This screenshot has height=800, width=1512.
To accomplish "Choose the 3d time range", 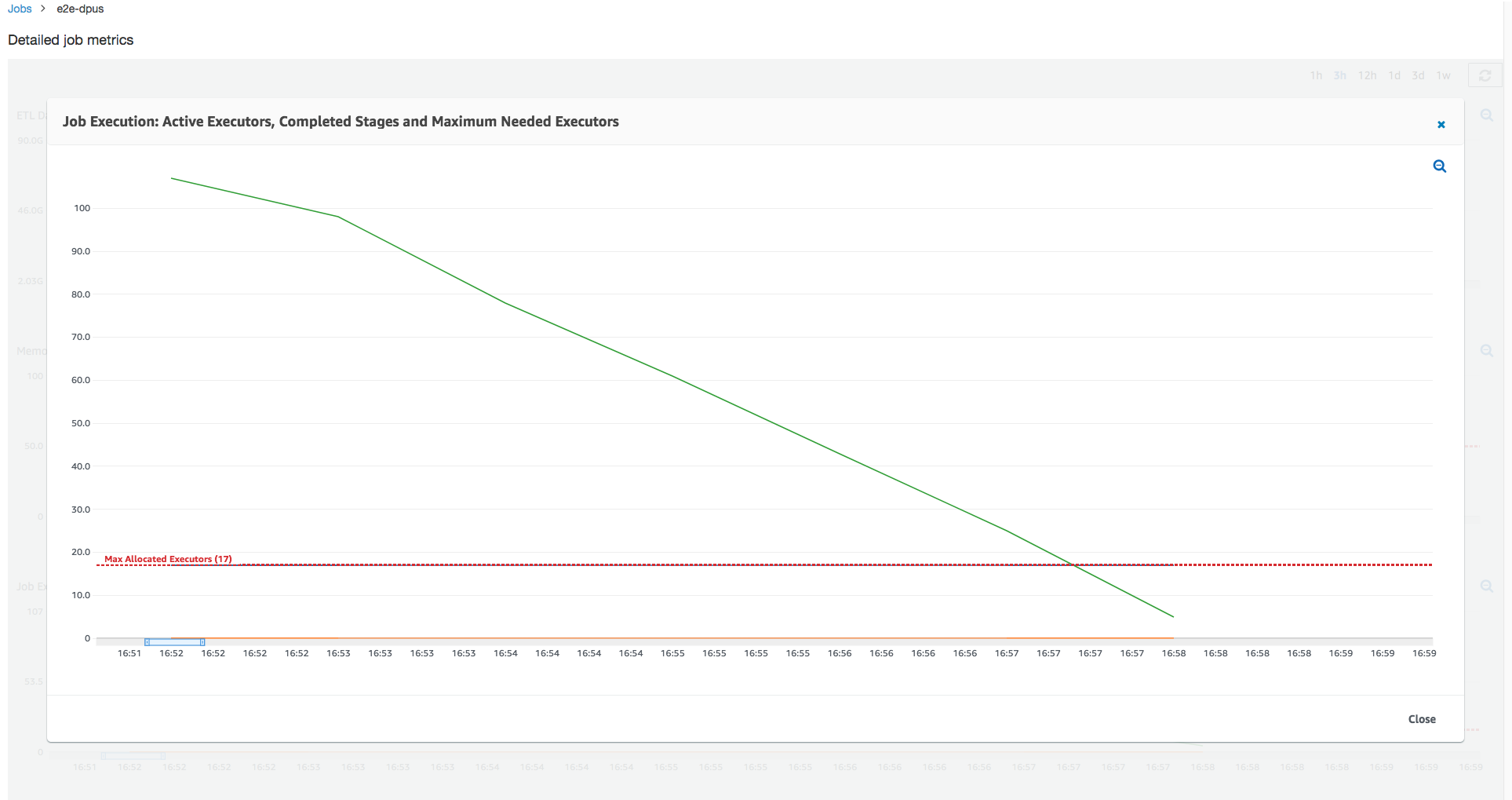I will click(x=1418, y=75).
